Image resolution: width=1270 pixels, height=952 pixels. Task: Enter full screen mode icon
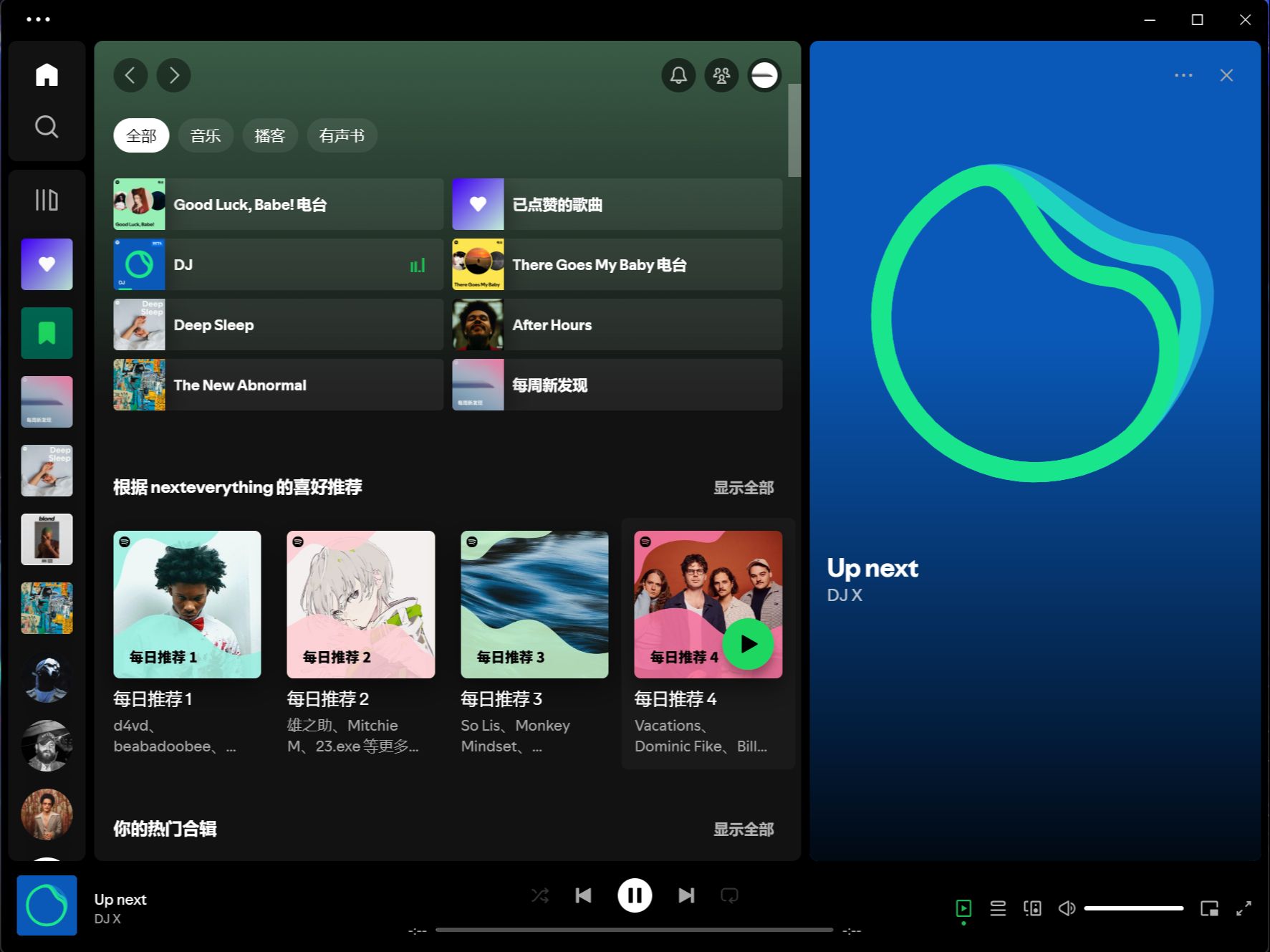click(x=1243, y=908)
